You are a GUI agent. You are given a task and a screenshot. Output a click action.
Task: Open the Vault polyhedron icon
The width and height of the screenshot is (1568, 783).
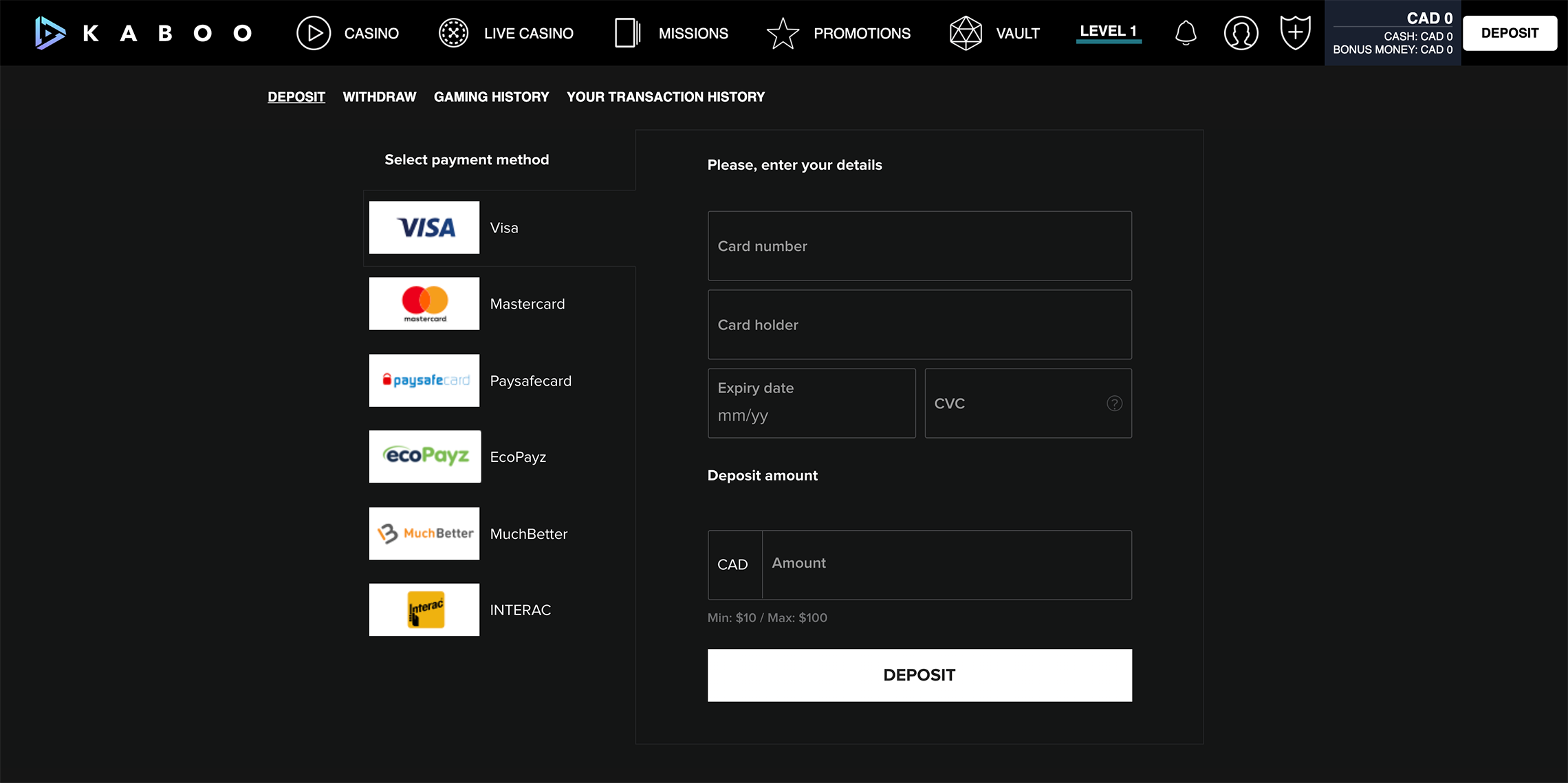pos(966,33)
